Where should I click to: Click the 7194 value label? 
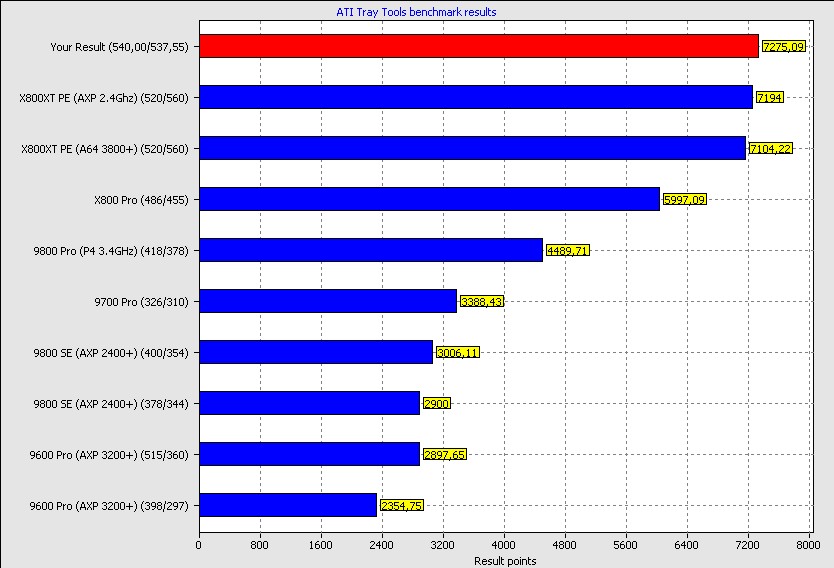point(770,98)
